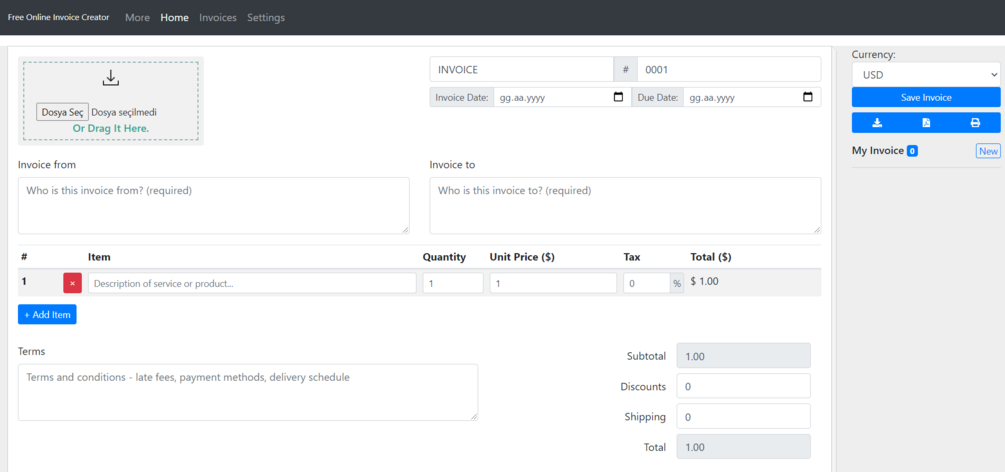Open the Settings page from navbar
The height and width of the screenshot is (472, 1005).
click(266, 18)
